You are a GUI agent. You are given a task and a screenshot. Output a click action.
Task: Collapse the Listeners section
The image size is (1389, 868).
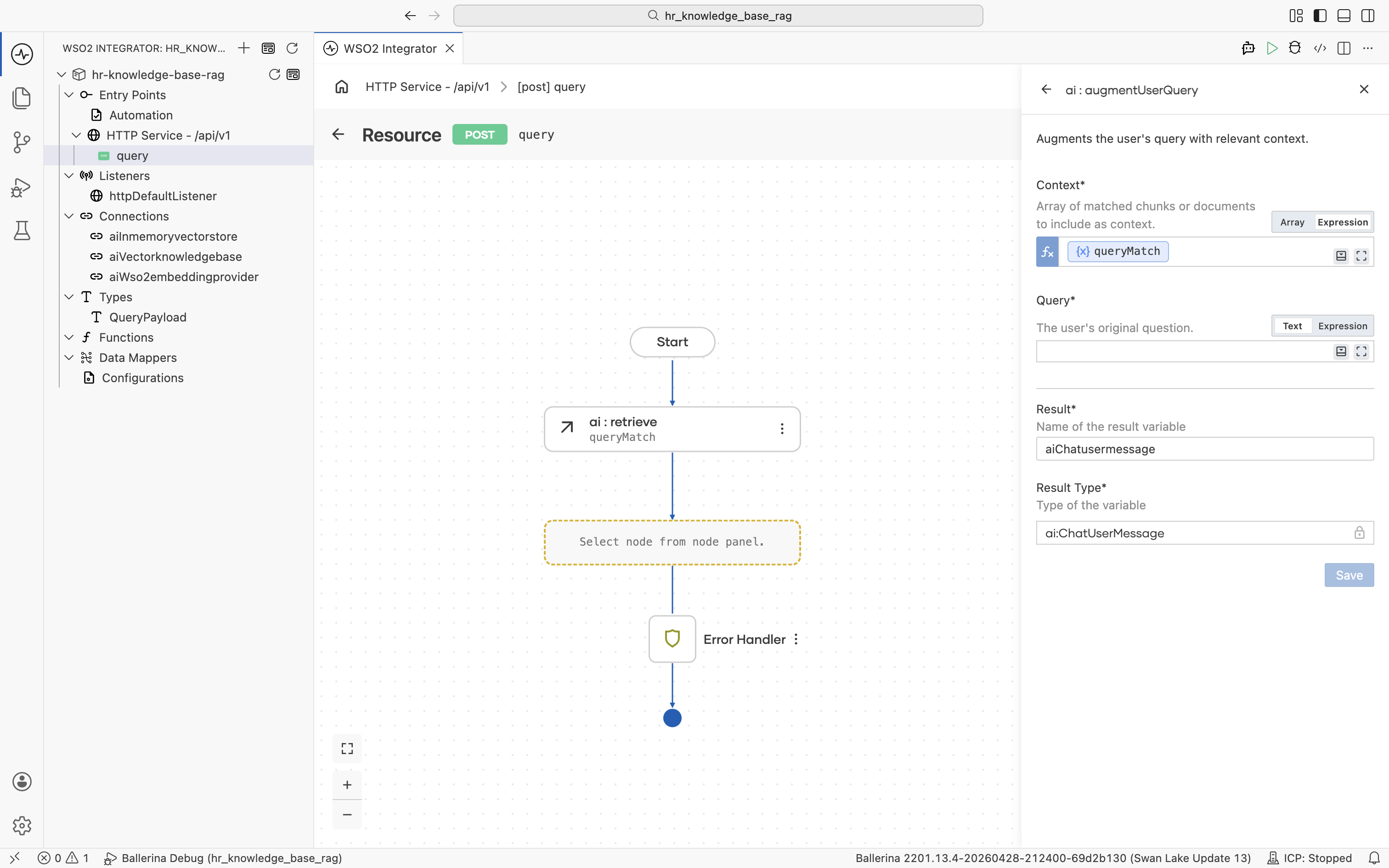69,175
